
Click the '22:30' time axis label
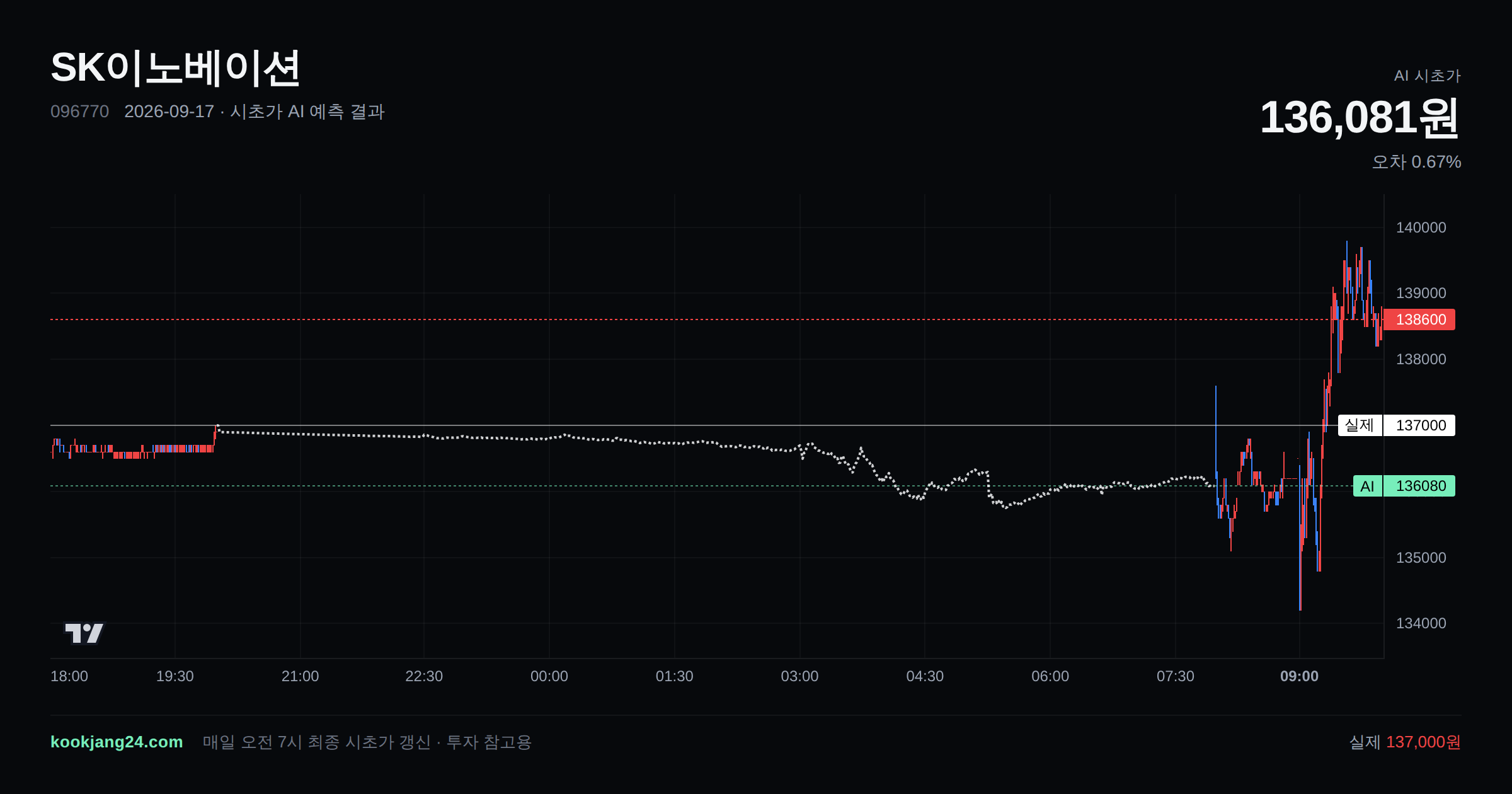coord(424,676)
